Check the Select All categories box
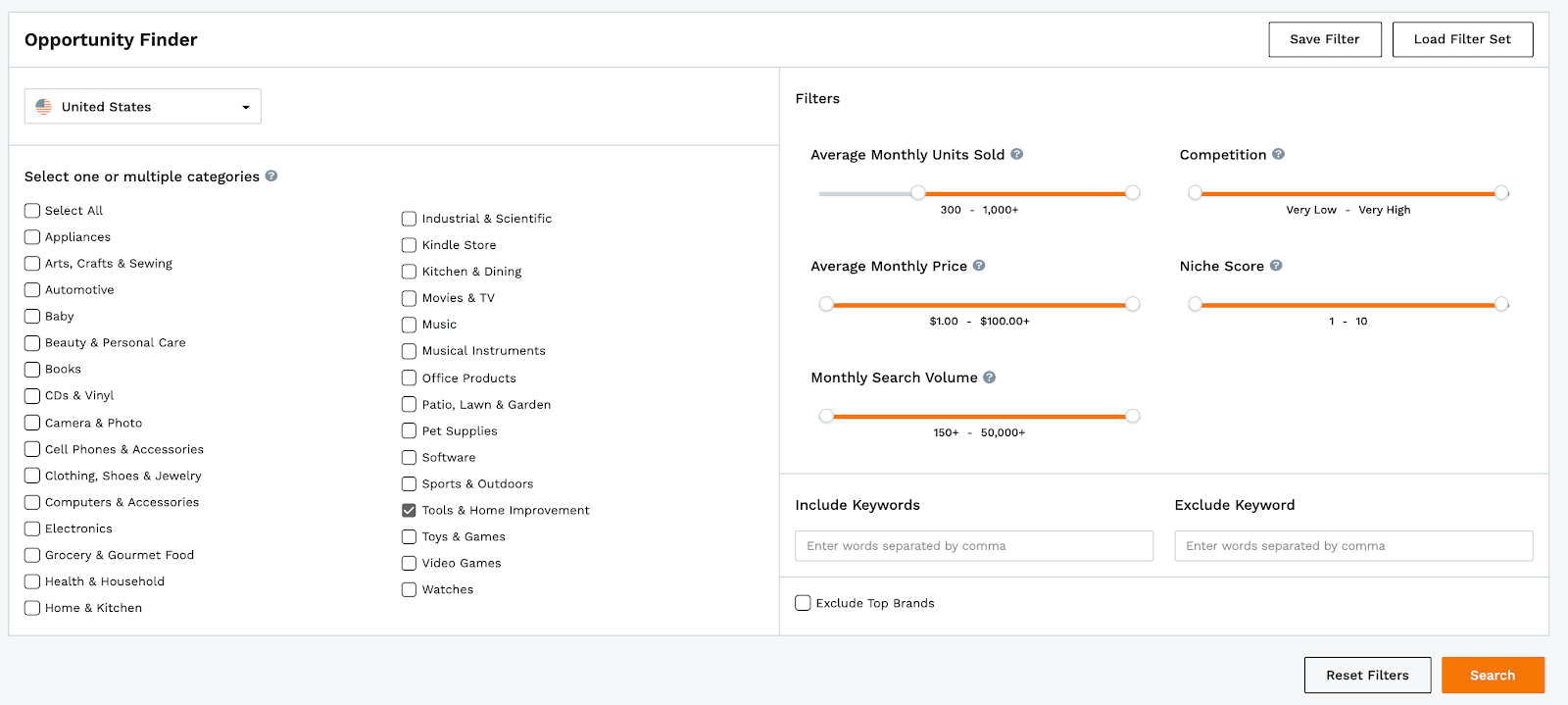Image resolution: width=1568 pixels, height=705 pixels. tap(32, 211)
